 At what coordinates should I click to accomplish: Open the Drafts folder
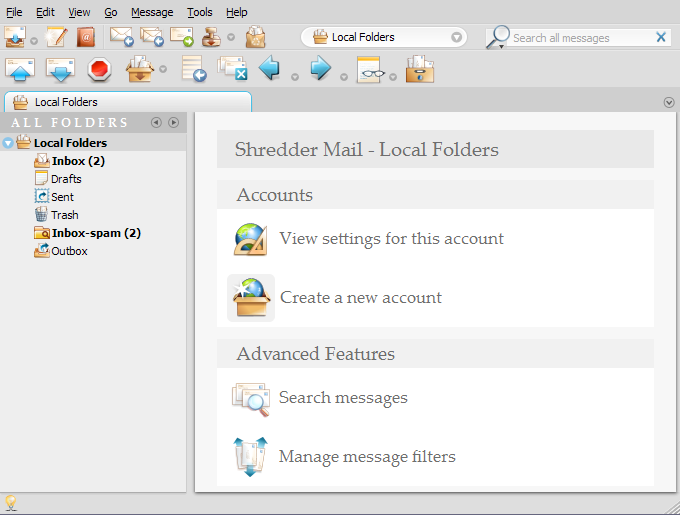[x=66, y=179]
